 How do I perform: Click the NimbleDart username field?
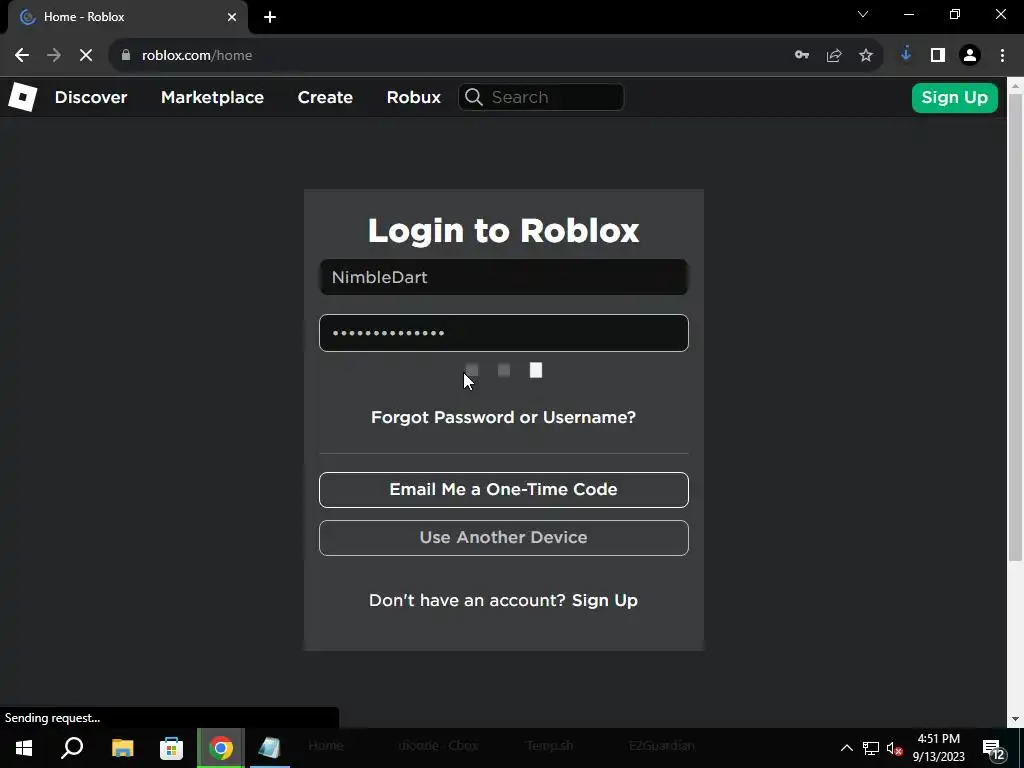[504, 277]
